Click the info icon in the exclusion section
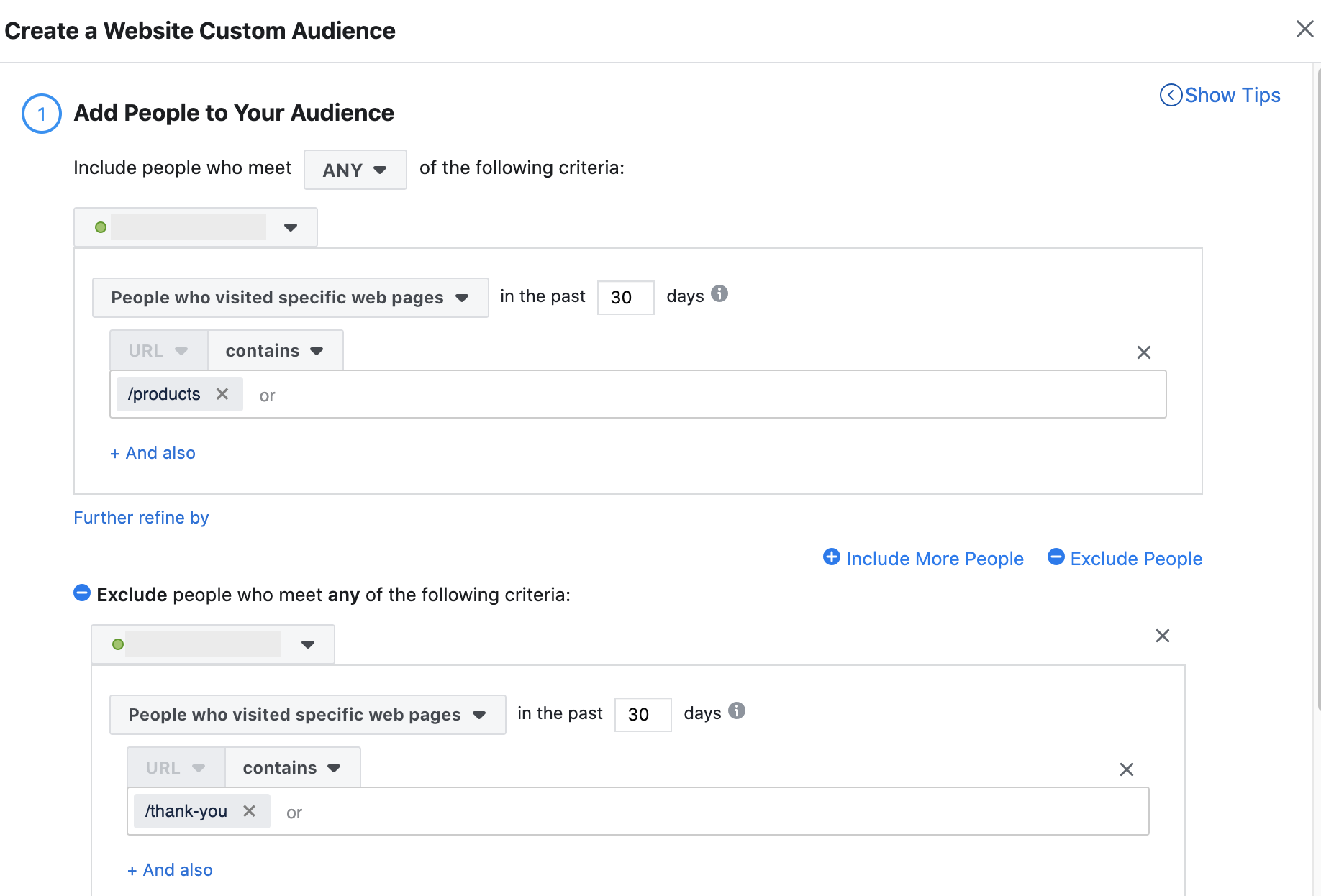The image size is (1321, 896). point(737,712)
